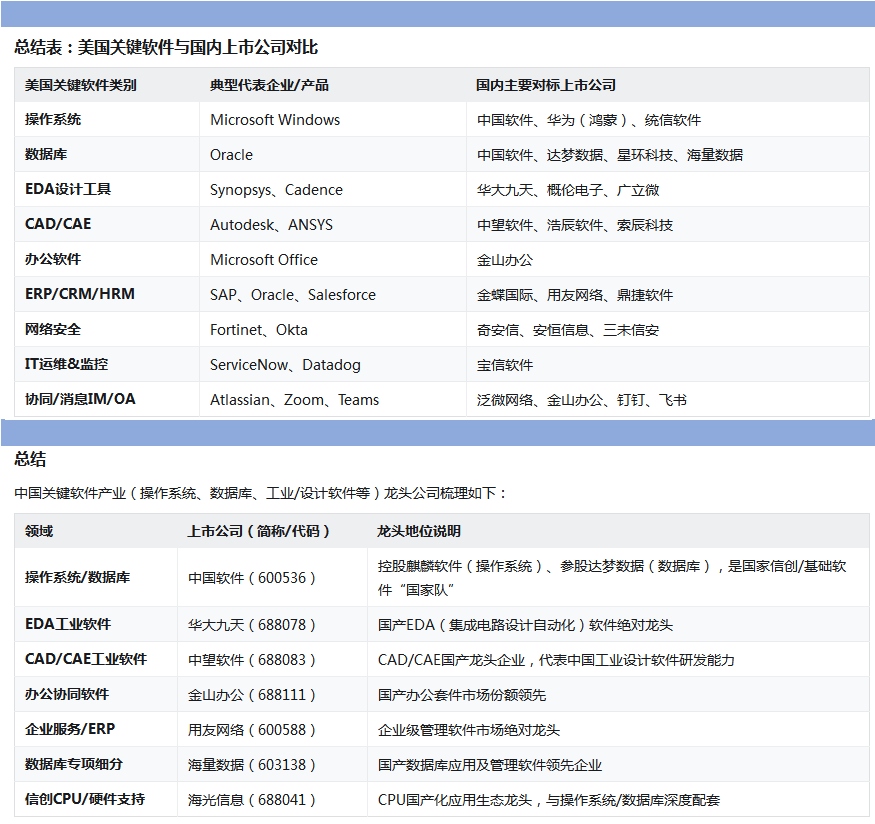Click the 信创CPU/硬件支持 row label

(x=85, y=799)
